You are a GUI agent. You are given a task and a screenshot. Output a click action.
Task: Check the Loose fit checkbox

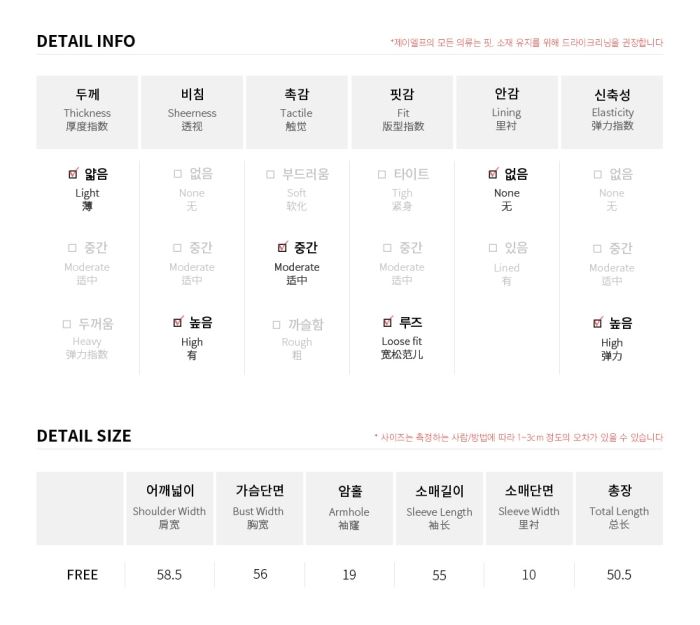coord(388,322)
